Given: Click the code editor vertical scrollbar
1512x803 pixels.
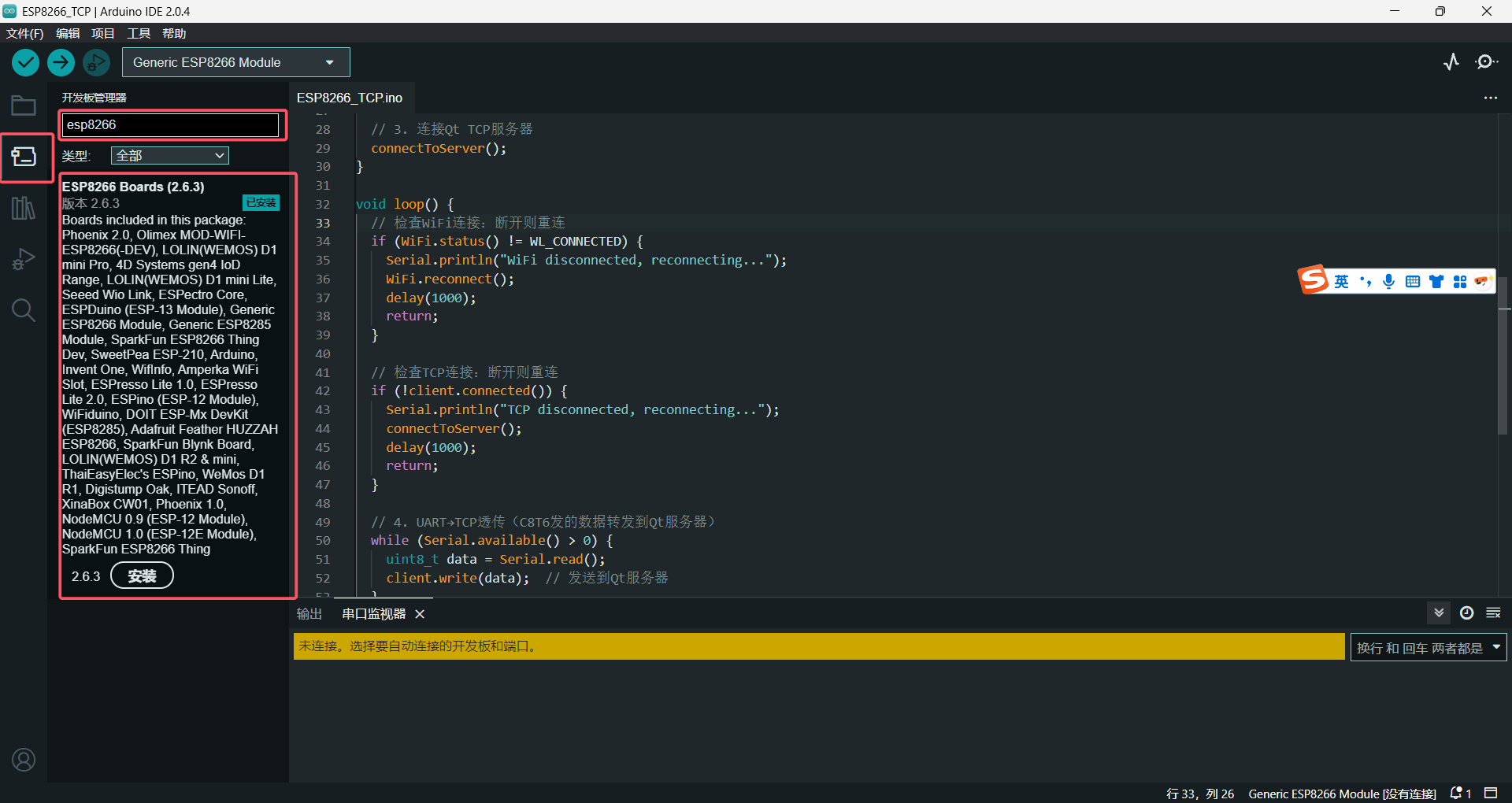Looking at the screenshot, I should (x=1503, y=354).
